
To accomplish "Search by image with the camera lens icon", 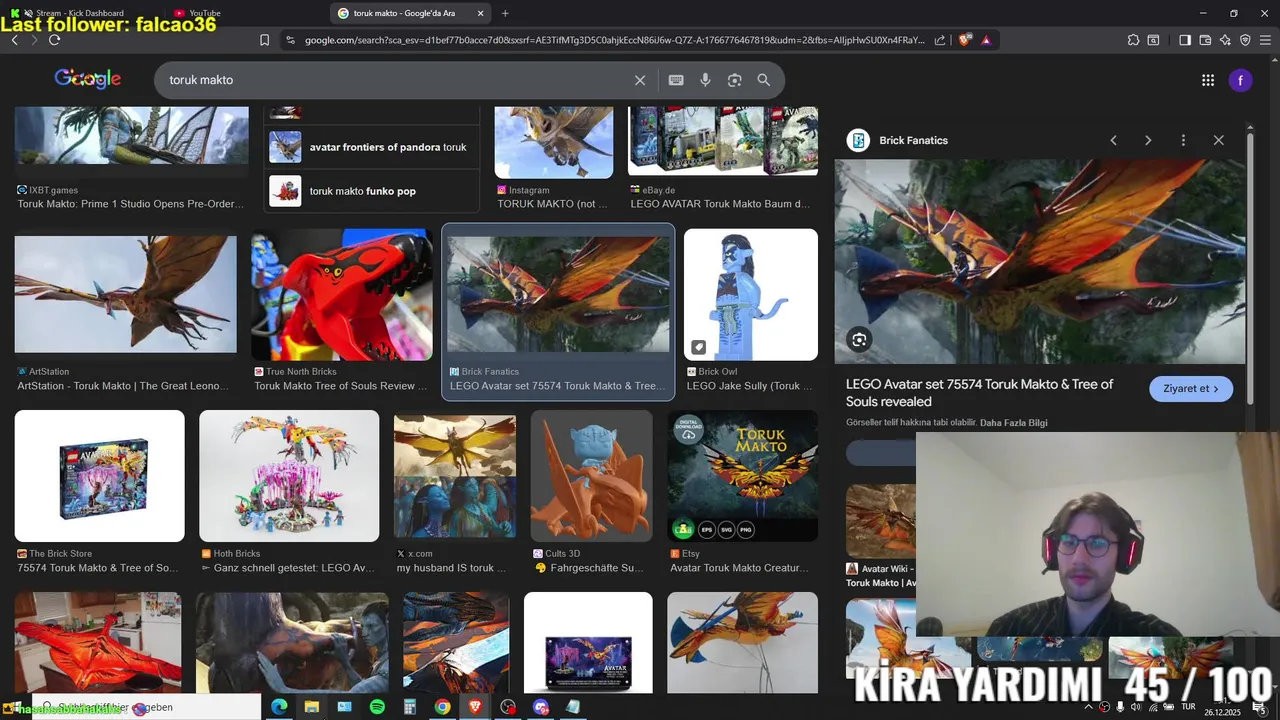I will (735, 80).
